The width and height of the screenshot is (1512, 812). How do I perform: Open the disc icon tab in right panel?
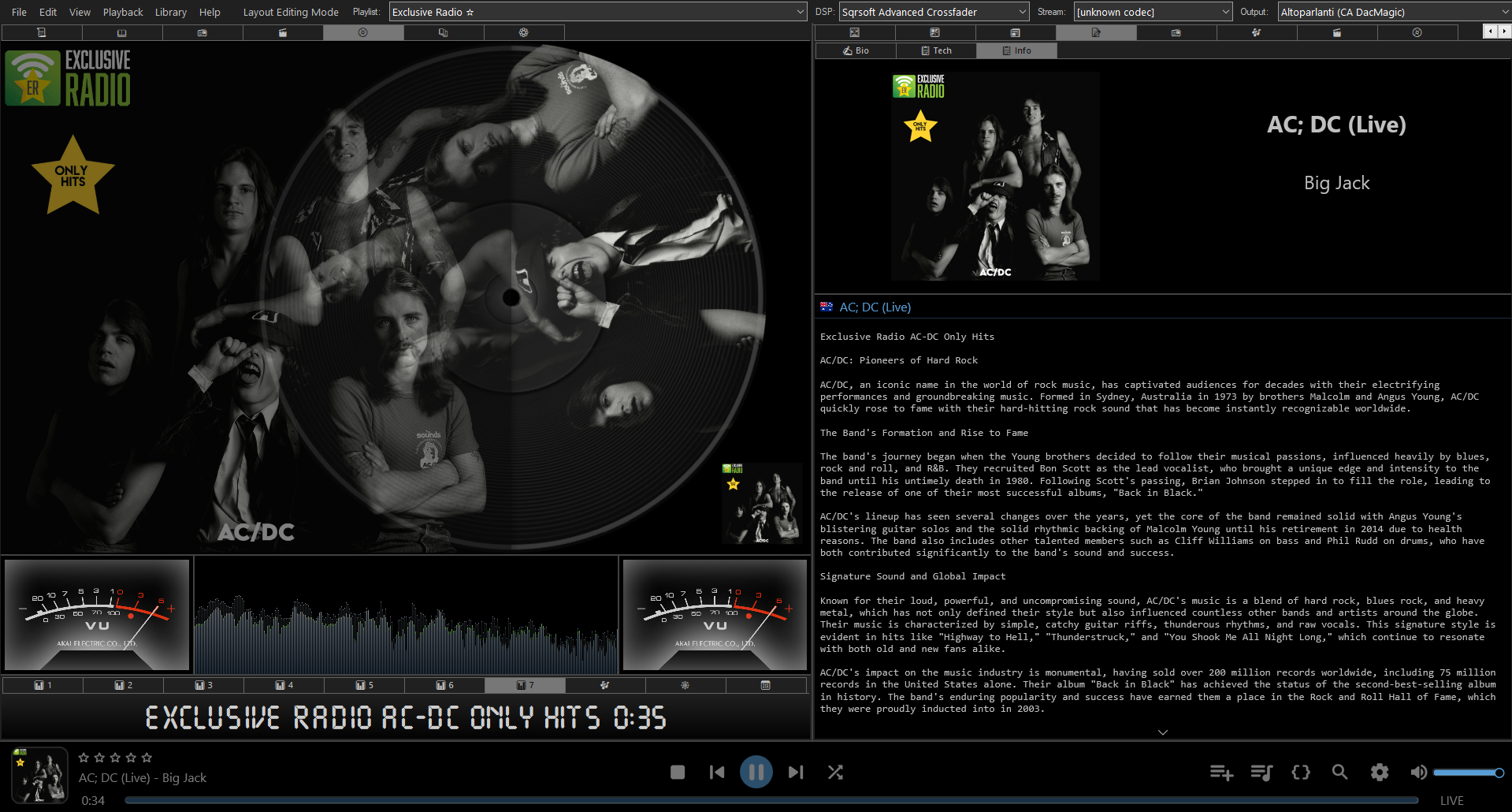coord(1417,32)
